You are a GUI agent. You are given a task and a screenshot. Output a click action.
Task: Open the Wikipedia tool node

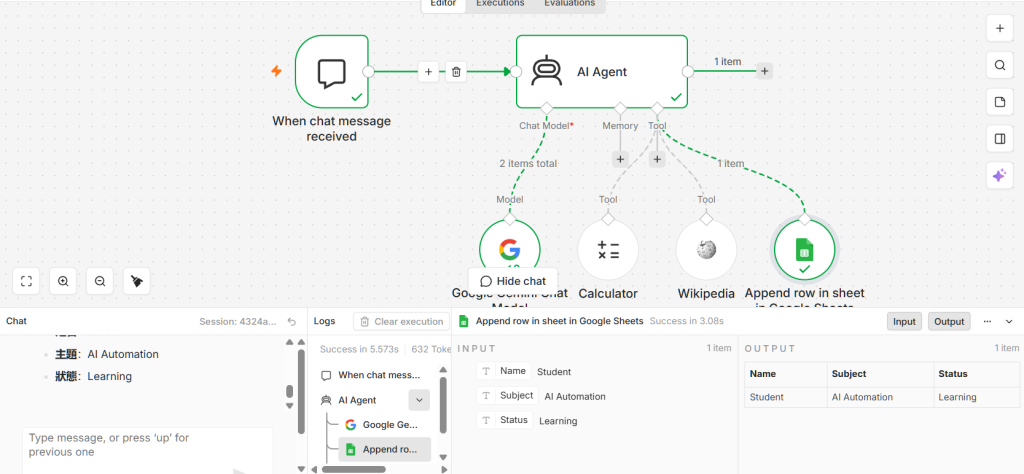tap(706, 249)
